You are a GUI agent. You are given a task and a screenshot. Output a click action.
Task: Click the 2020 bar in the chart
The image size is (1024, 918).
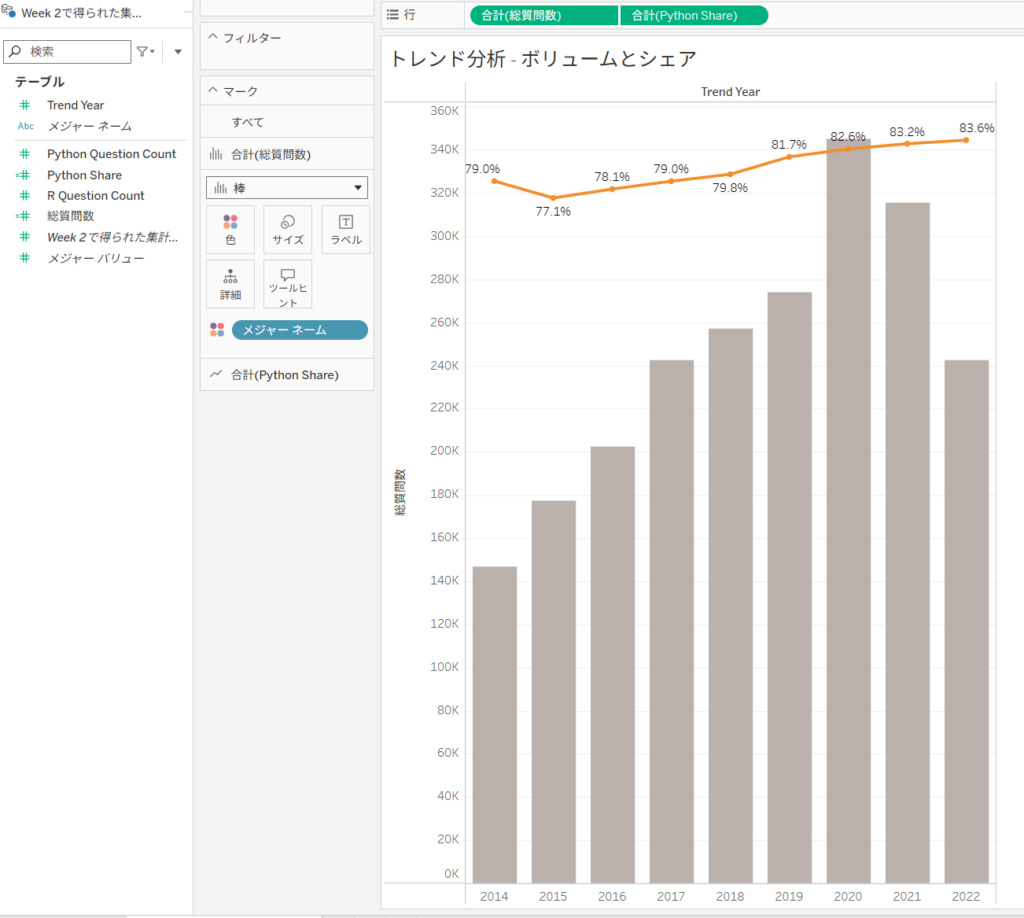point(848,510)
